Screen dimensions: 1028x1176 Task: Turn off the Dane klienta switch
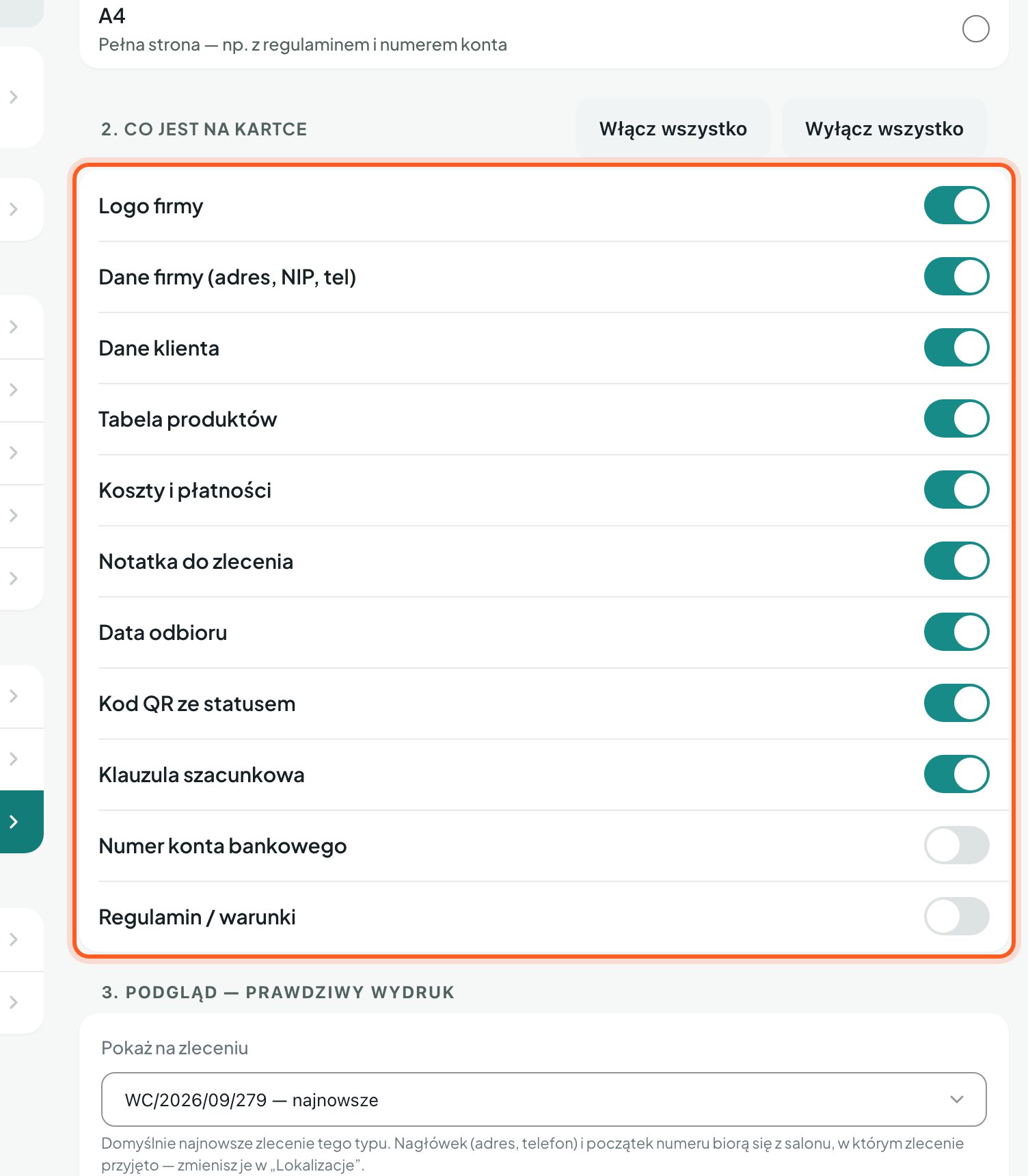click(x=956, y=347)
